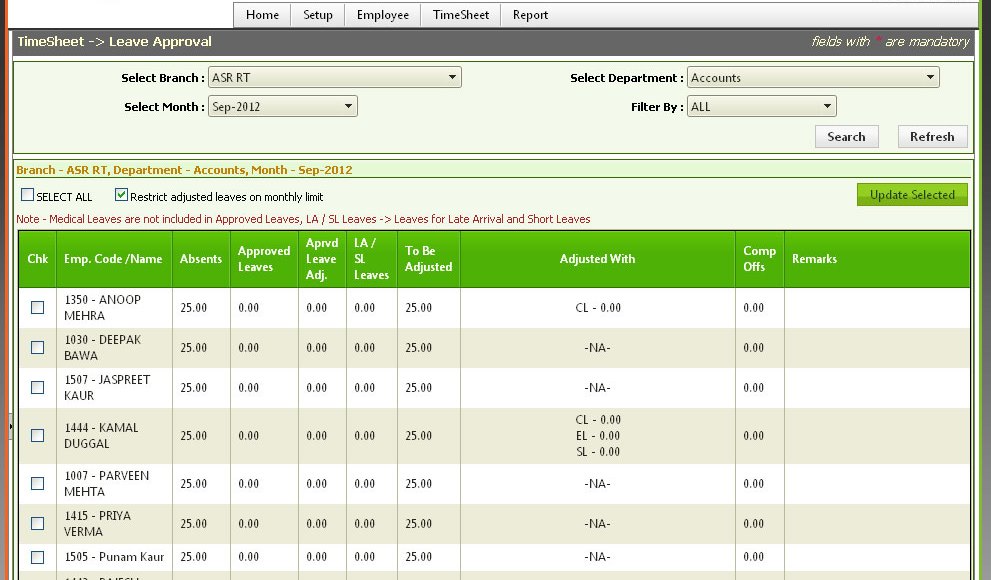991x580 pixels.
Task: Open the Employee menu
Action: point(382,15)
